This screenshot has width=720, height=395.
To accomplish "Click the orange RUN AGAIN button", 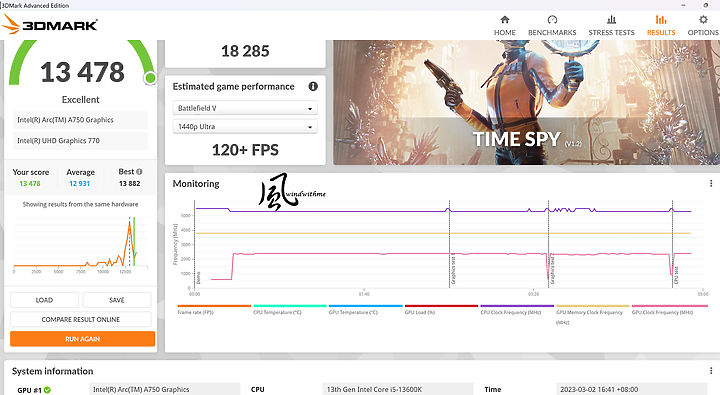I will (x=82, y=339).
